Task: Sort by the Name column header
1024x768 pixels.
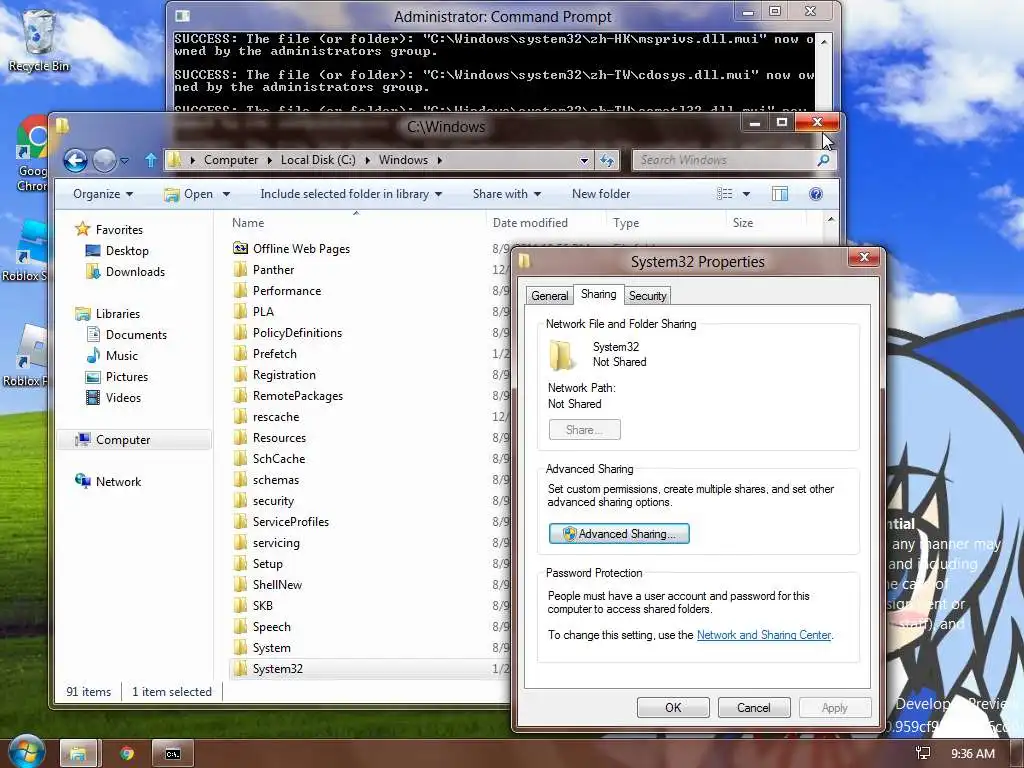Action: pyautogui.click(x=248, y=223)
